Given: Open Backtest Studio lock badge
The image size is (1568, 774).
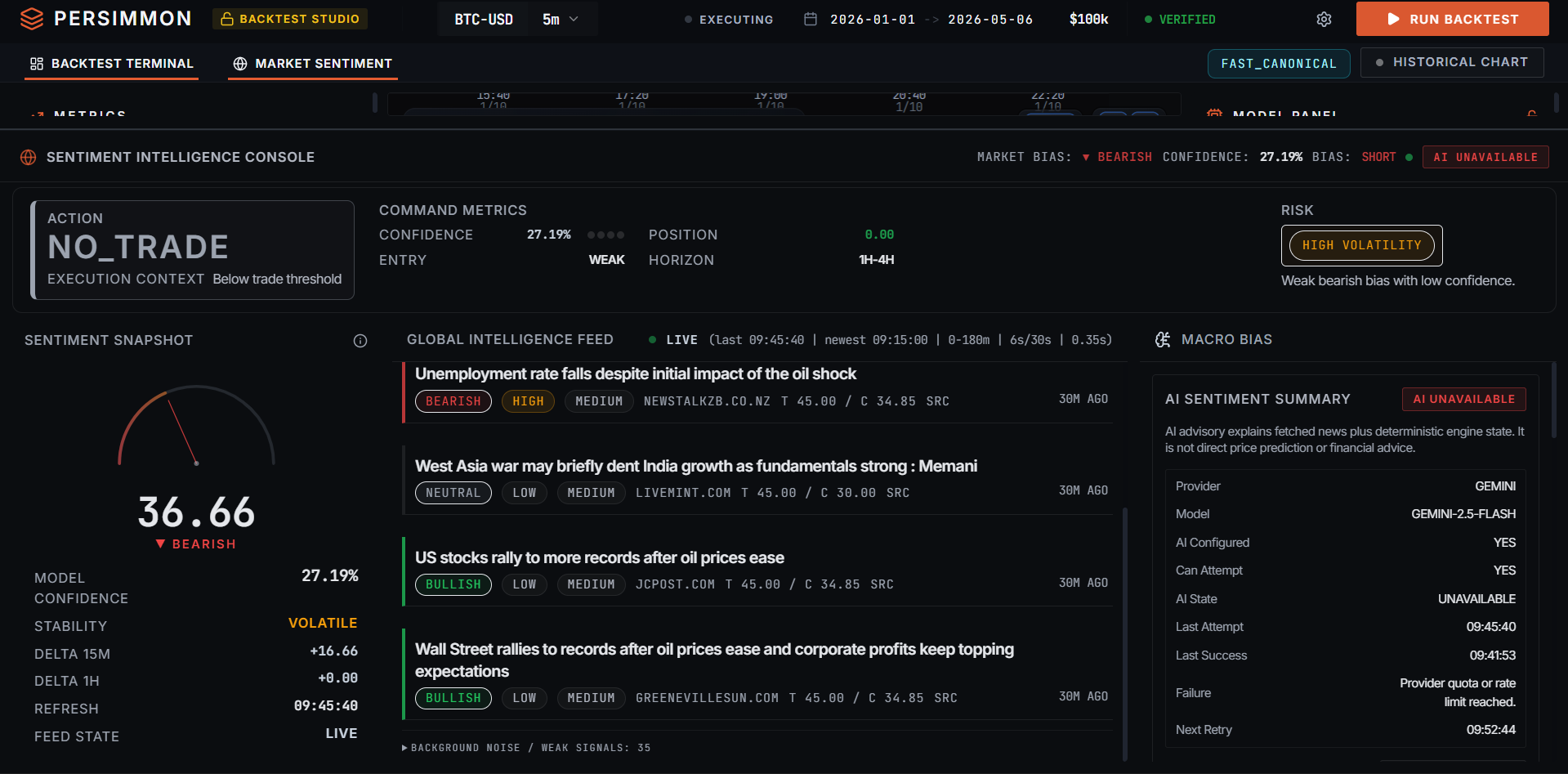Looking at the screenshot, I should click(x=290, y=19).
